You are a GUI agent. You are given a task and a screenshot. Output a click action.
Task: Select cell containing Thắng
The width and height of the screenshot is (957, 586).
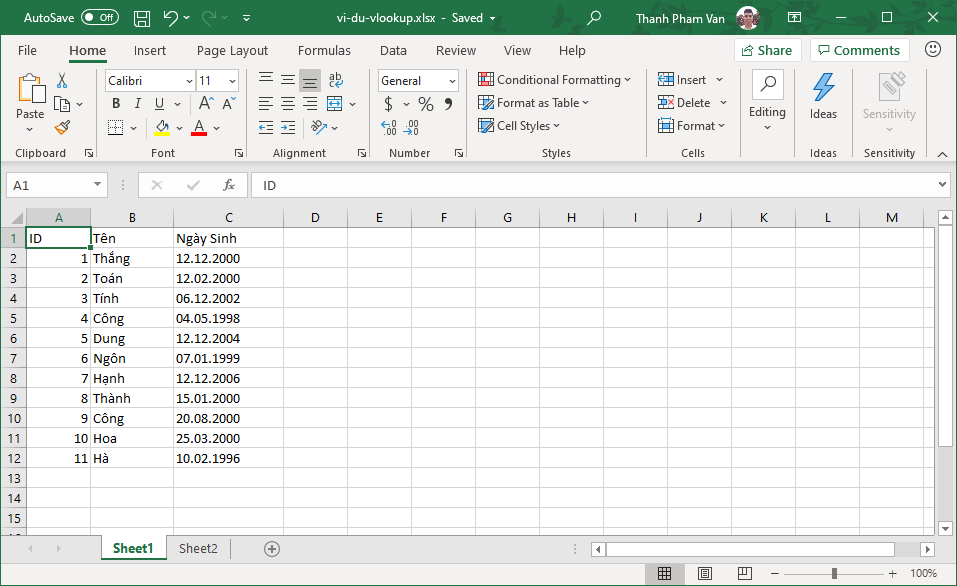point(132,258)
